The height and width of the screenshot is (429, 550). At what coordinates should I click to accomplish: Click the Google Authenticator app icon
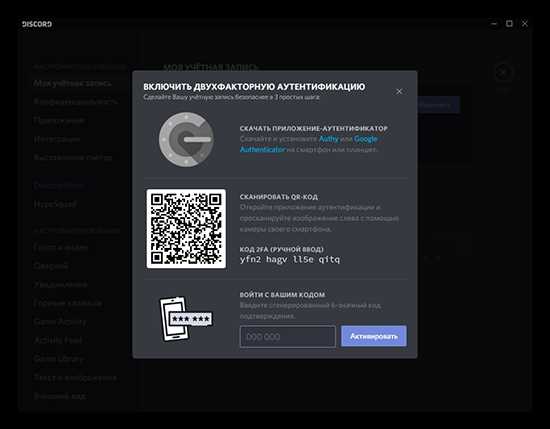tap(186, 139)
